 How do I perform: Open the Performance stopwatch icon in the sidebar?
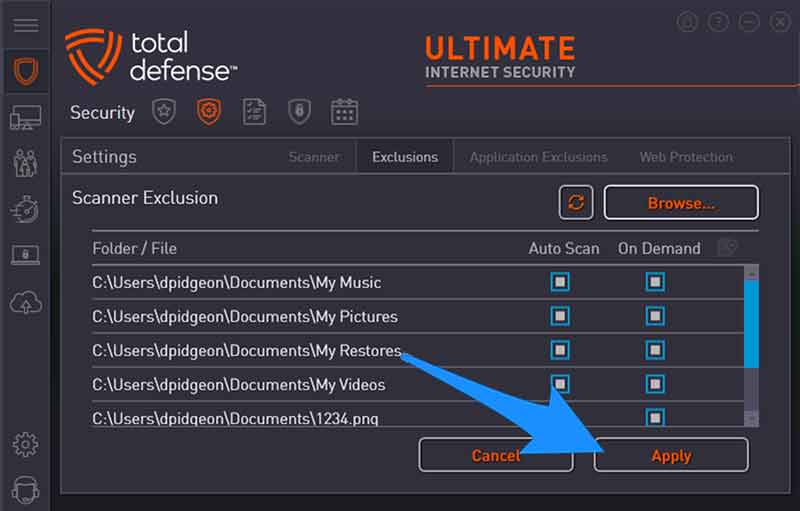coord(25,209)
